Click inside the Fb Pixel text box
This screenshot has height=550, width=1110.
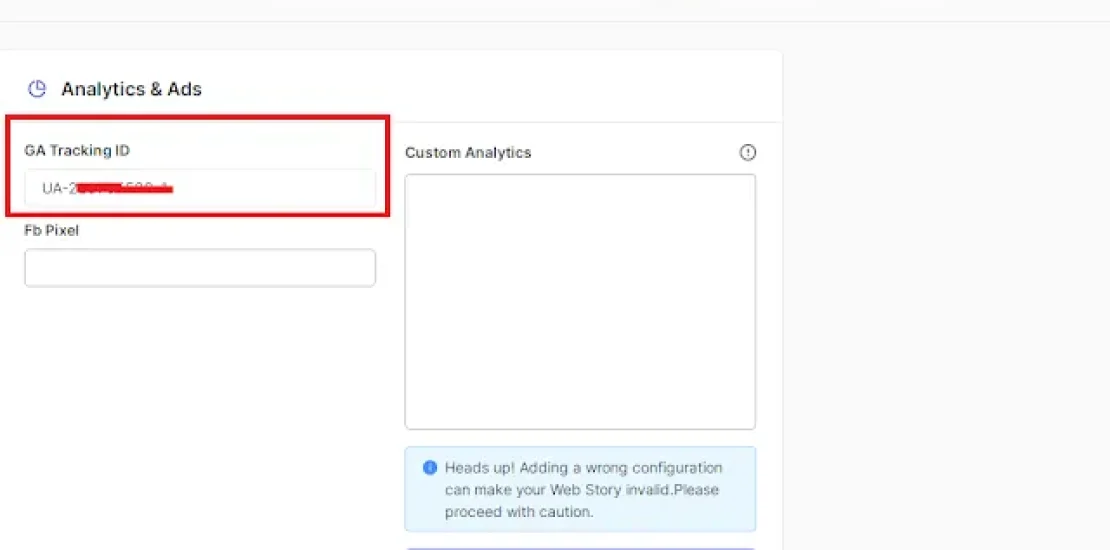200,268
